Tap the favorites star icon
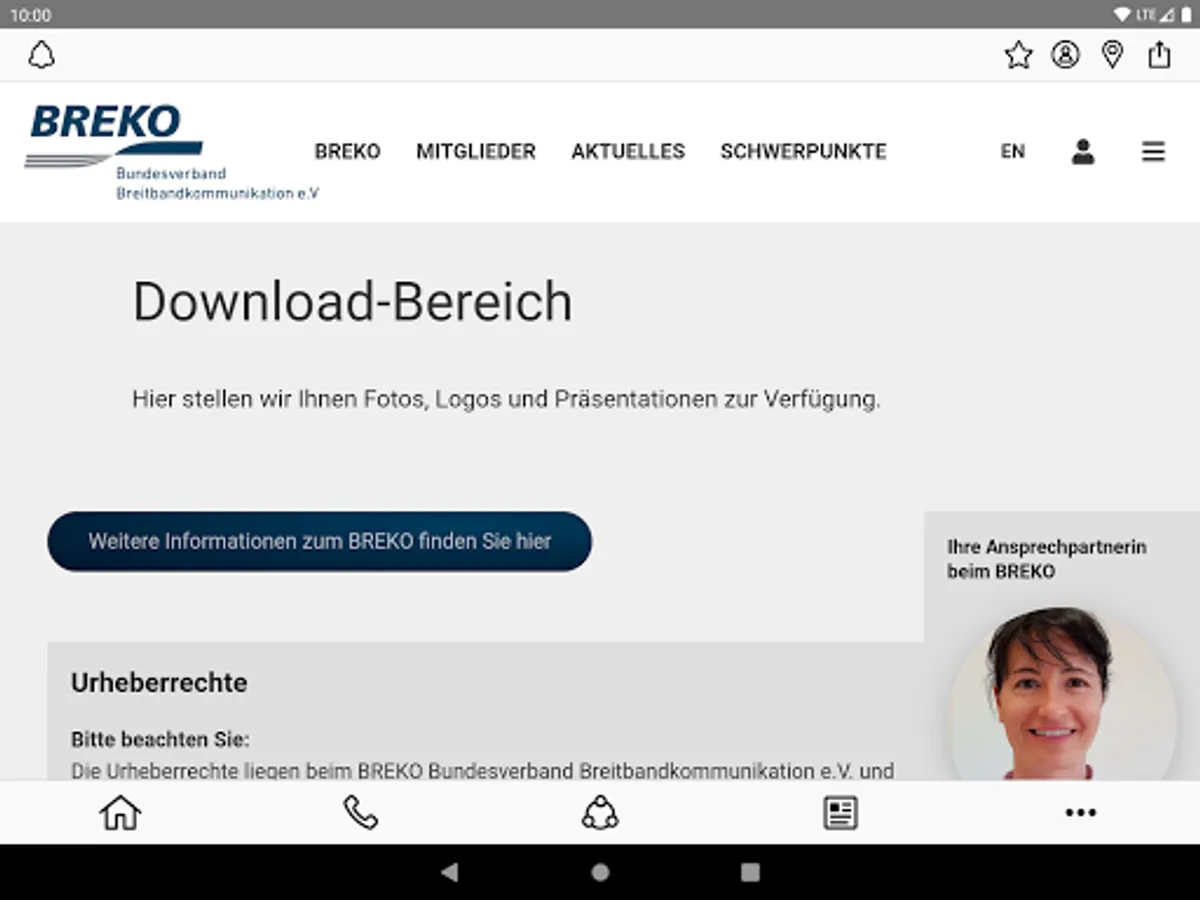Viewport: 1200px width, 900px height. click(x=1018, y=55)
